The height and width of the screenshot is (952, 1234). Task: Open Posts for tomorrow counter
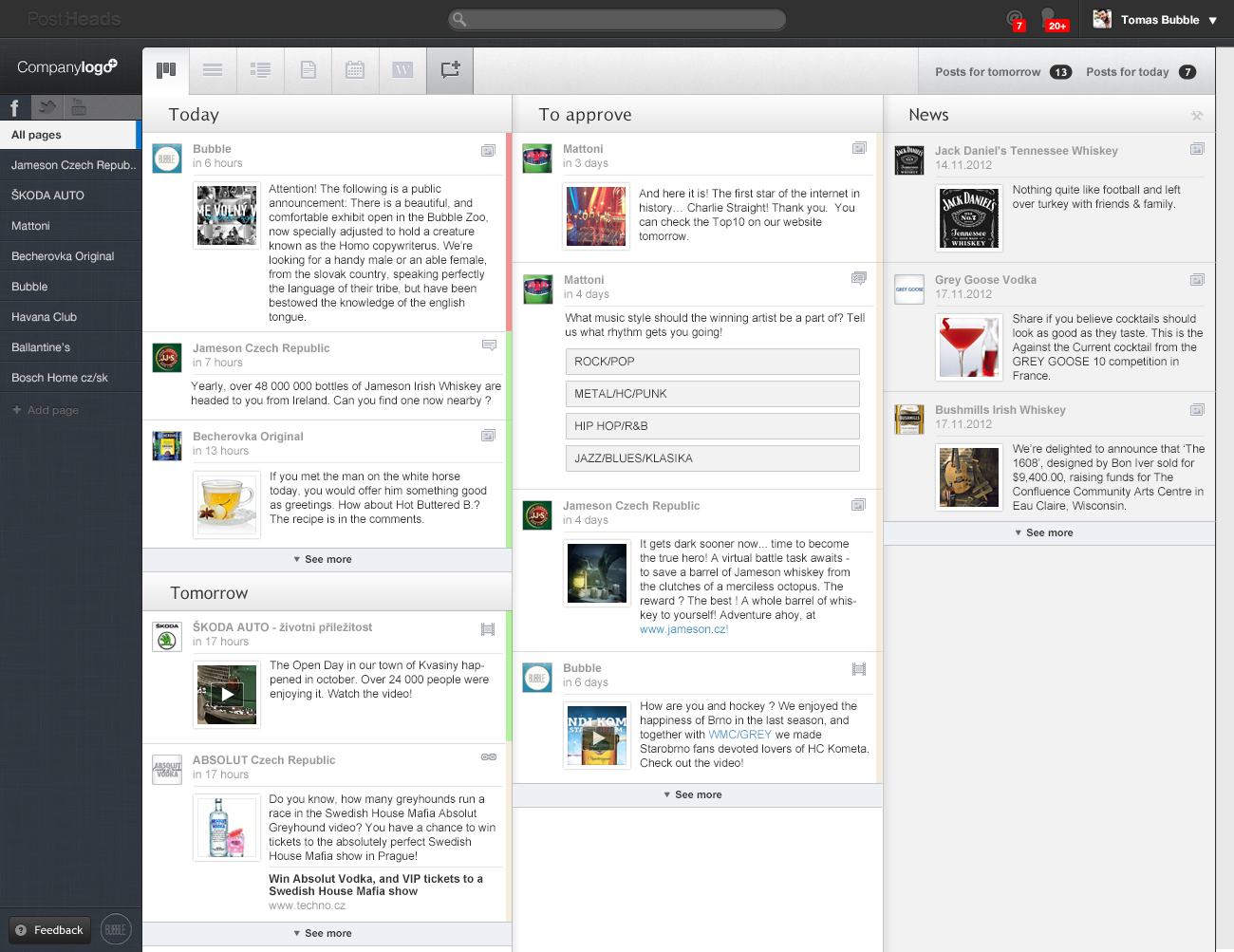(1002, 72)
